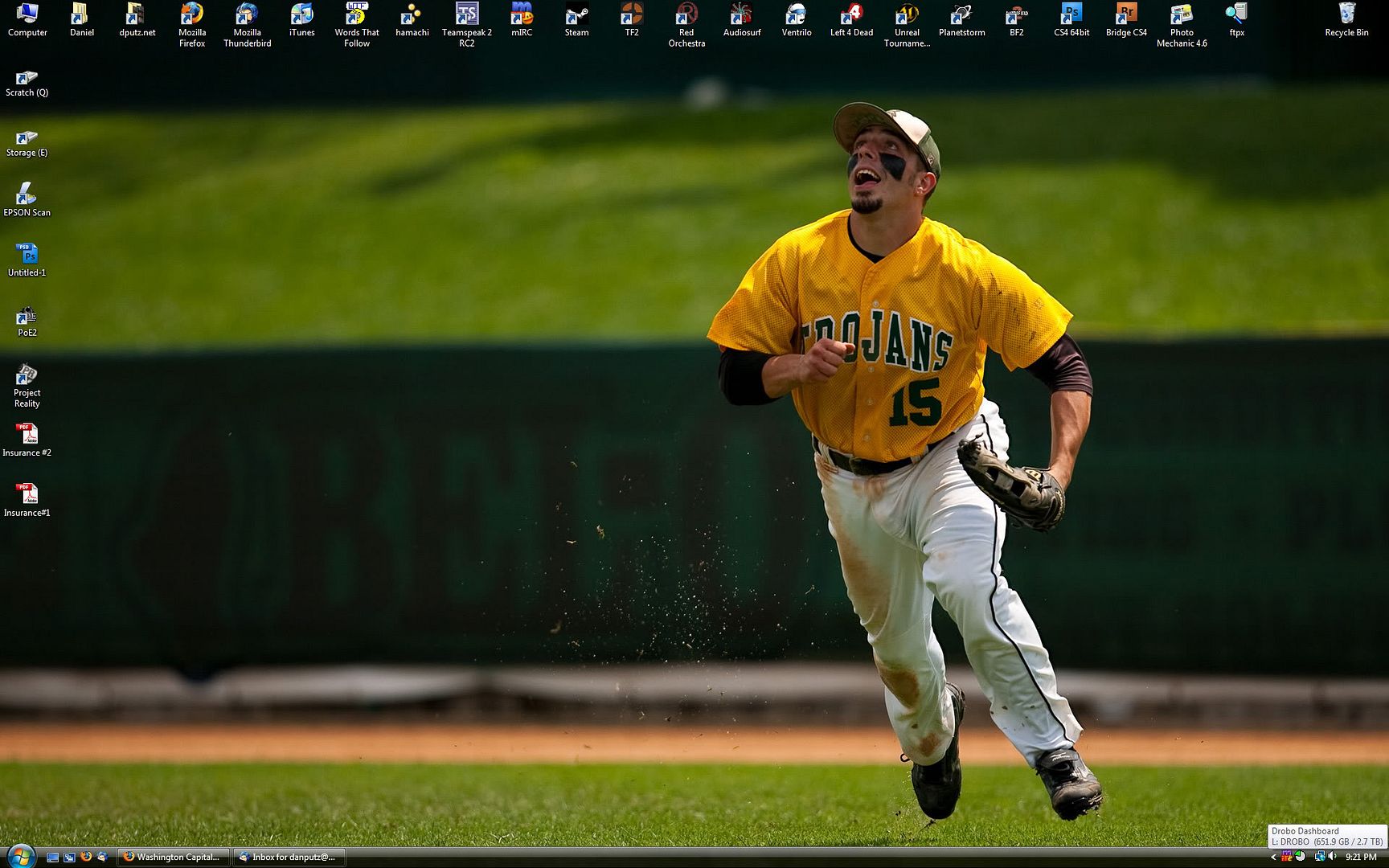Click the Windows Start orb
Image resolution: width=1389 pixels, height=868 pixels.
pyautogui.click(x=20, y=856)
